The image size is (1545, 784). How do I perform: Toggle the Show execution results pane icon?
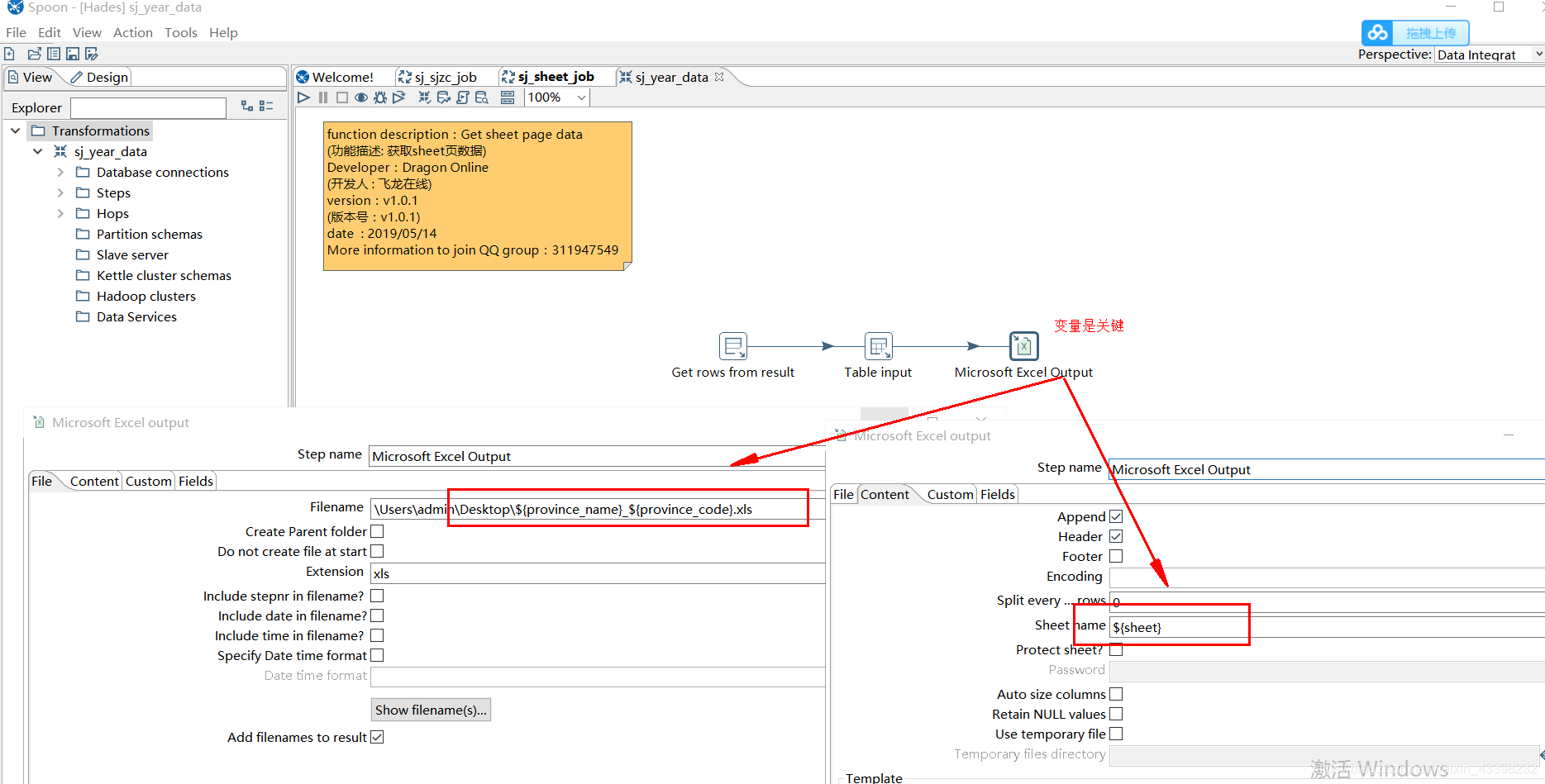[508, 97]
